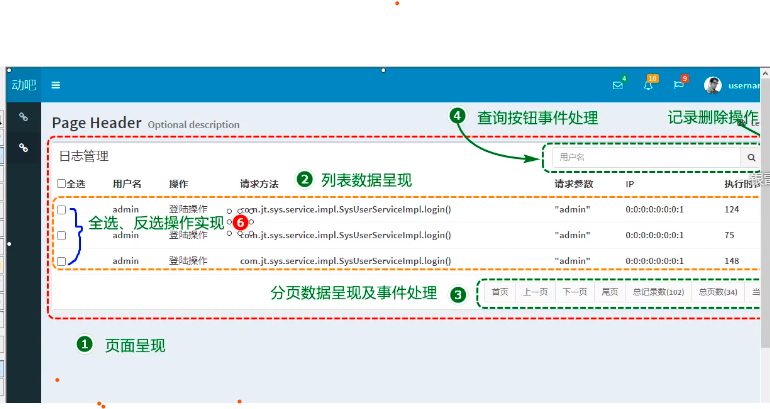The width and height of the screenshot is (770, 409).
Task: Click the 请求参数 column header
Action: [x=574, y=184]
